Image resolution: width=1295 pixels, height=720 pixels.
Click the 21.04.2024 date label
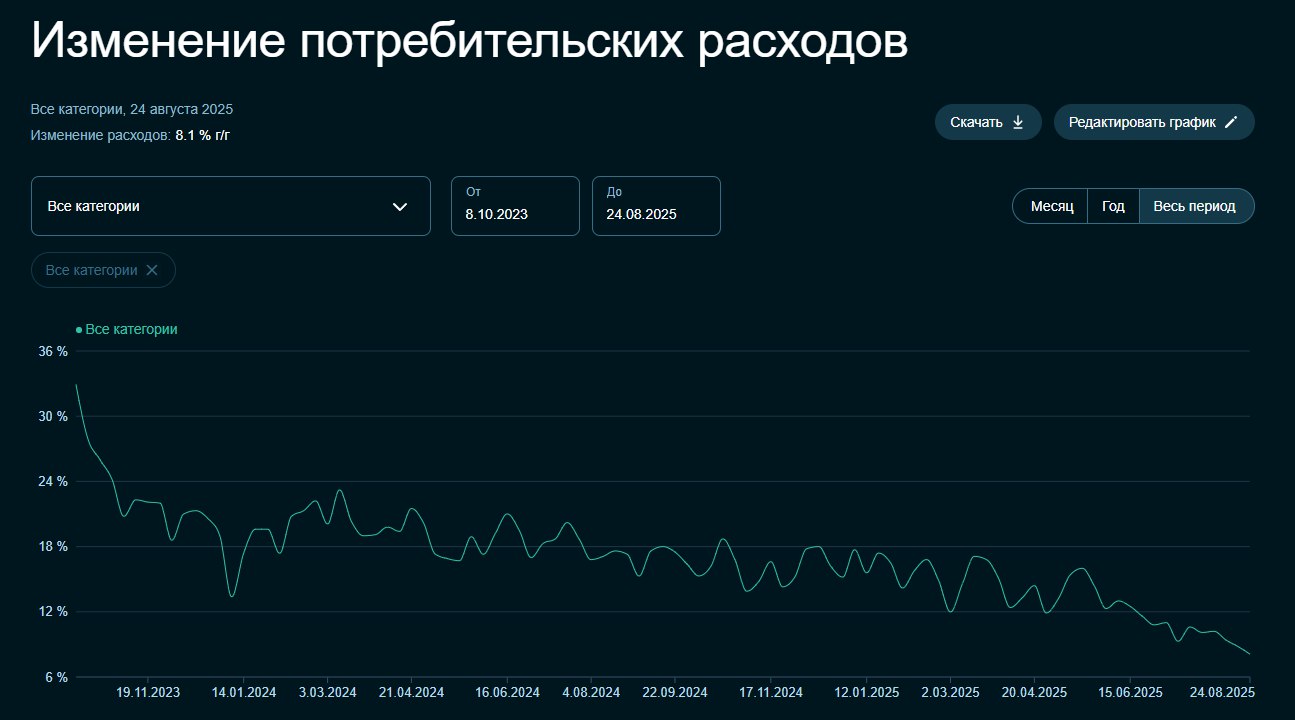[x=412, y=692]
